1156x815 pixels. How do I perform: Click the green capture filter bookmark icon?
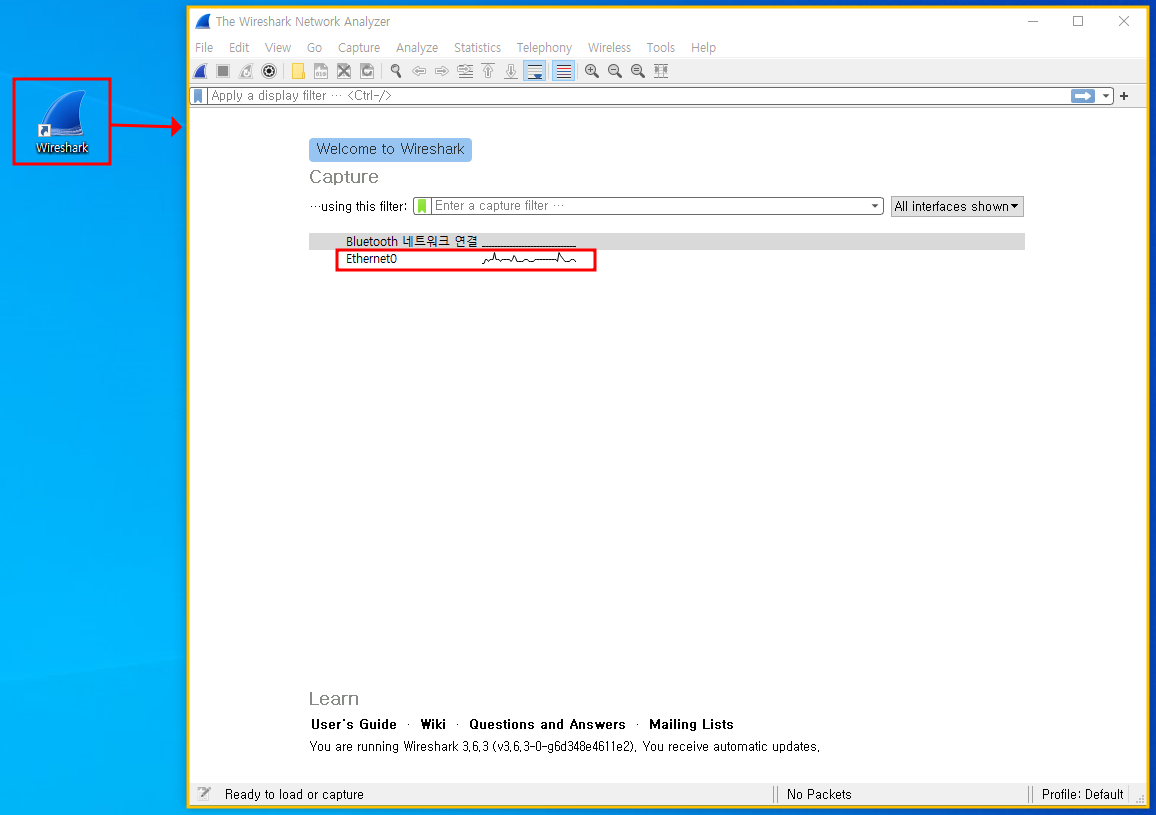422,207
